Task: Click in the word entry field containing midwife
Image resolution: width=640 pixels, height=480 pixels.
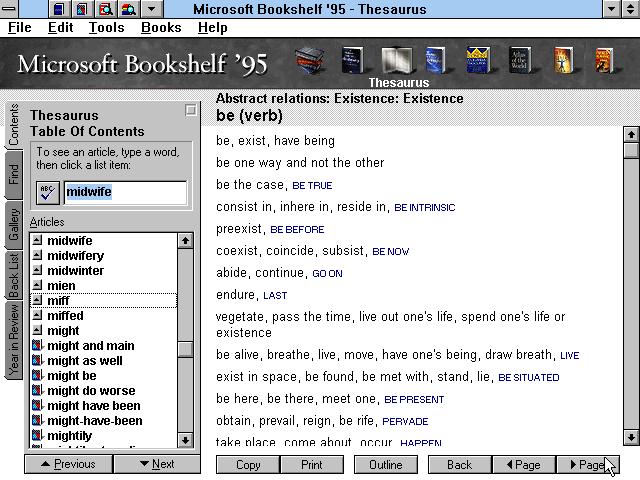Action: (125, 193)
